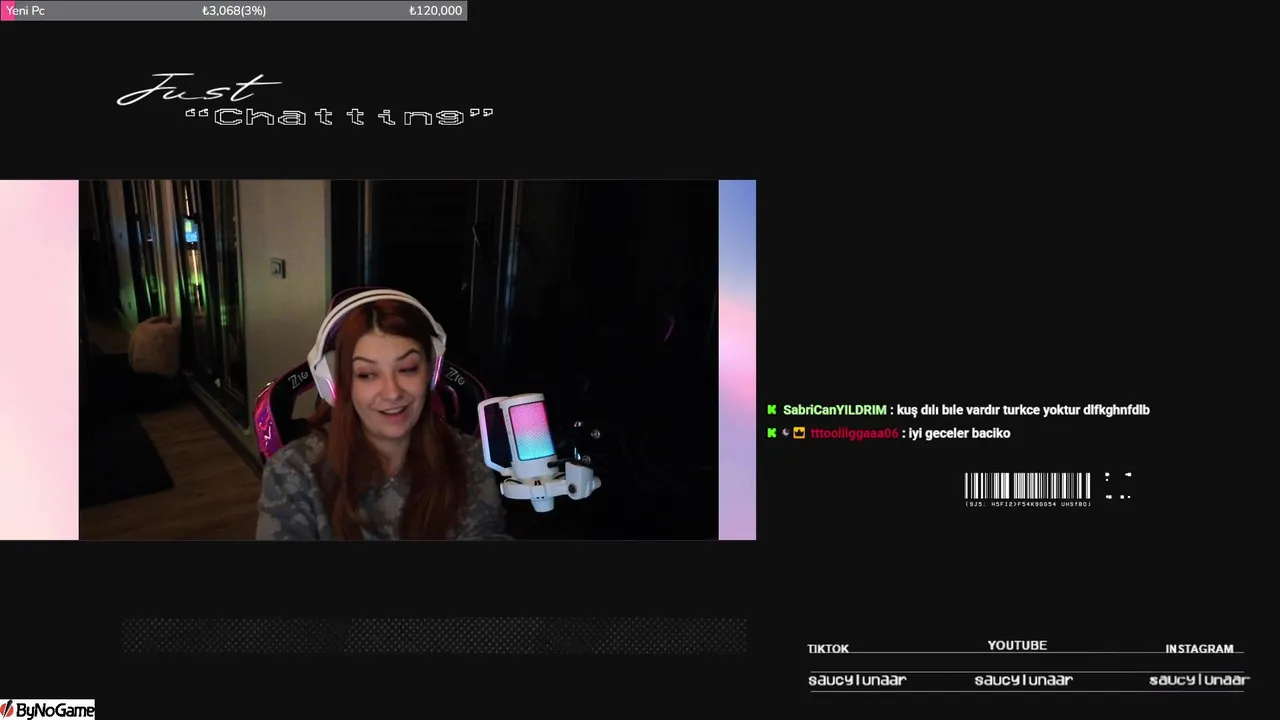Viewport: 1280px width, 720px height.
Task: Click the "Yeni Pc" goal label
Action: pos(26,10)
